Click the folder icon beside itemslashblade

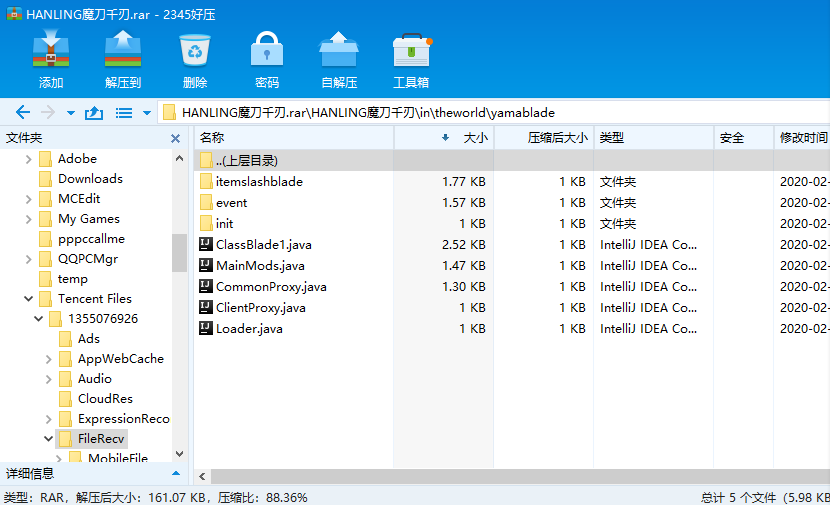206,182
